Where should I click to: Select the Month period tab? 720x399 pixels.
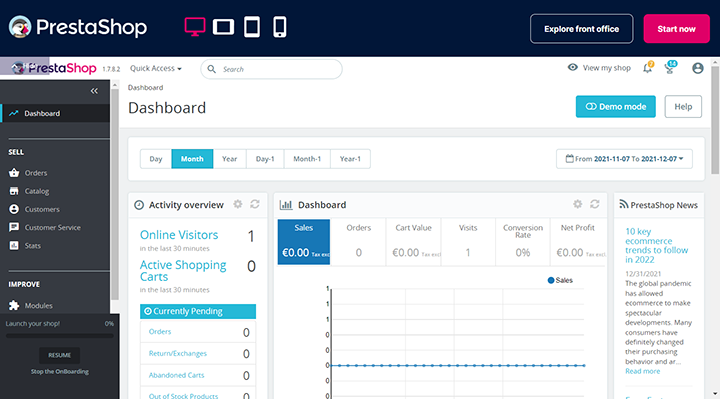click(x=192, y=159)
